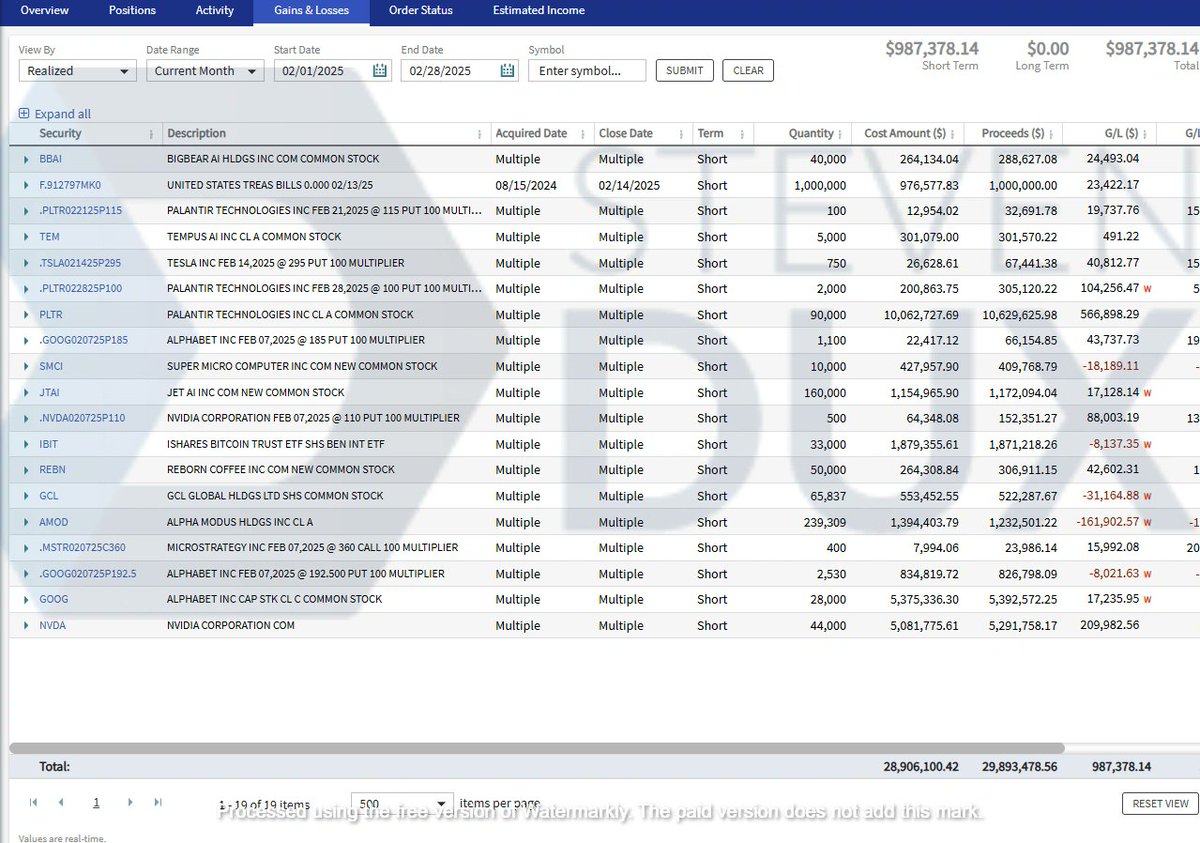
Task: Expand the GOOG common stock row
Action: coord(26,600)
